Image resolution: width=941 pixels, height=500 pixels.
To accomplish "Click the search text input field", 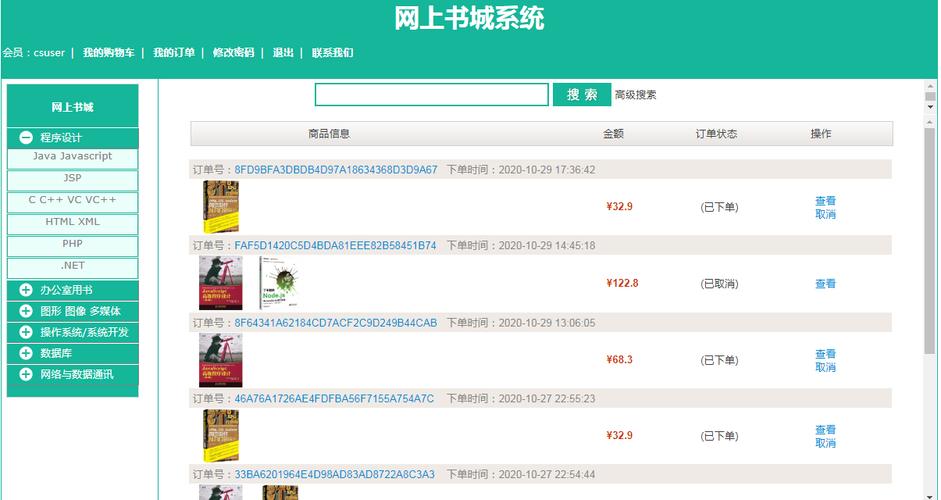I will (x=431, y=95).
